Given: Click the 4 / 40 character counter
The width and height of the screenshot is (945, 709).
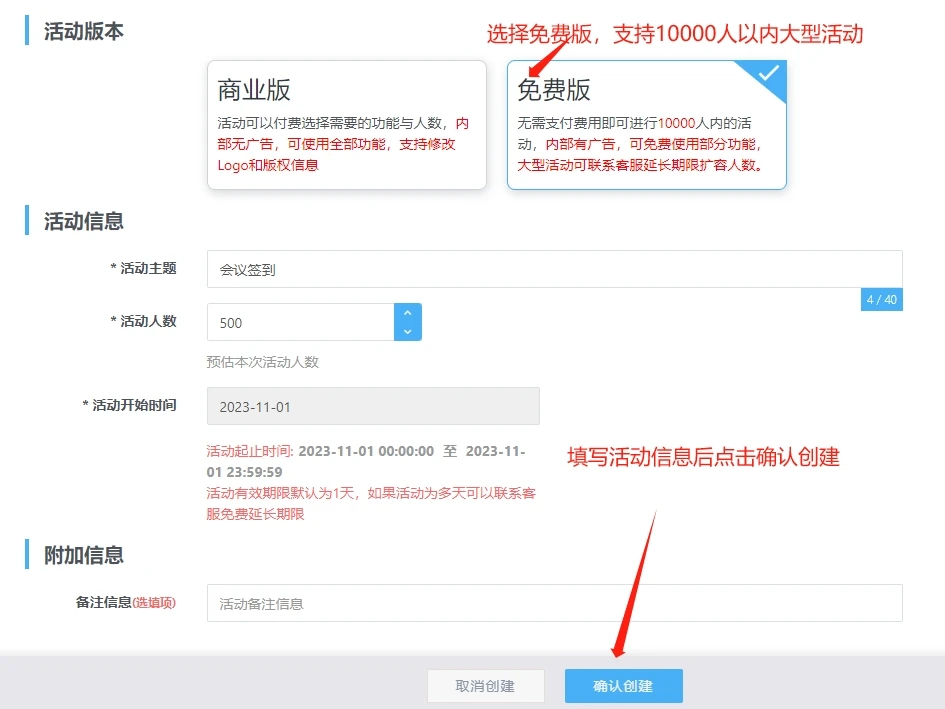Looking at the screenshot, I should pyautogui.click(x=882, y=300).
